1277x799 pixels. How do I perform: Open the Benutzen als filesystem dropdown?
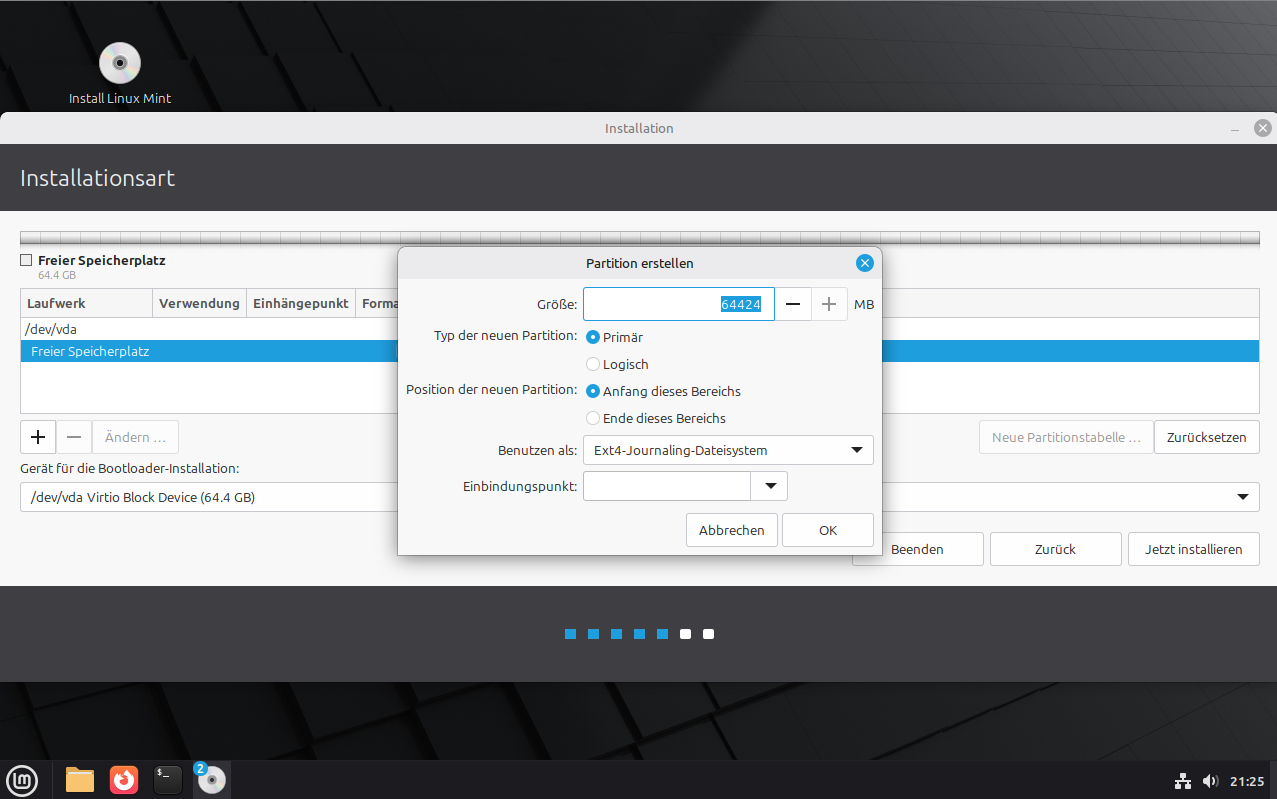pyautogui.click(x=728, y=450)
